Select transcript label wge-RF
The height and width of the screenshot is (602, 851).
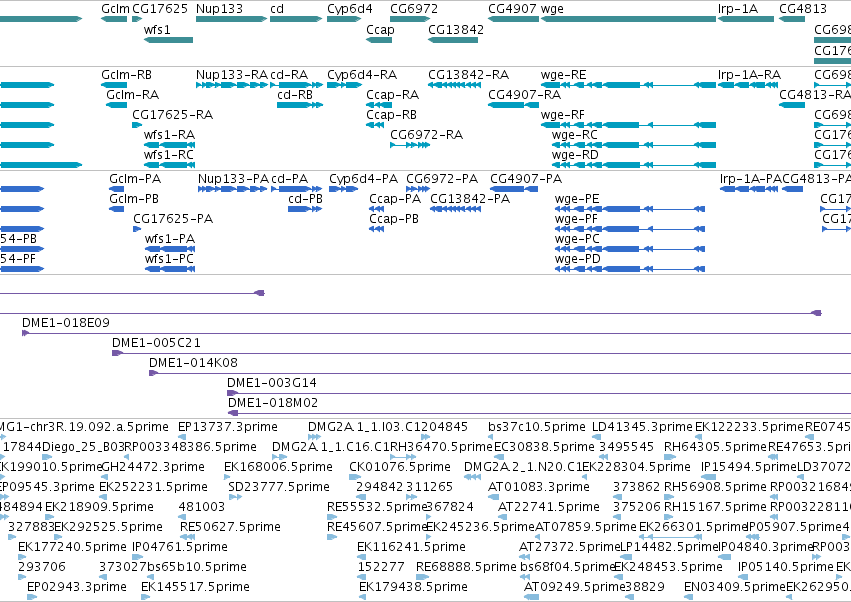pos(563,115)
